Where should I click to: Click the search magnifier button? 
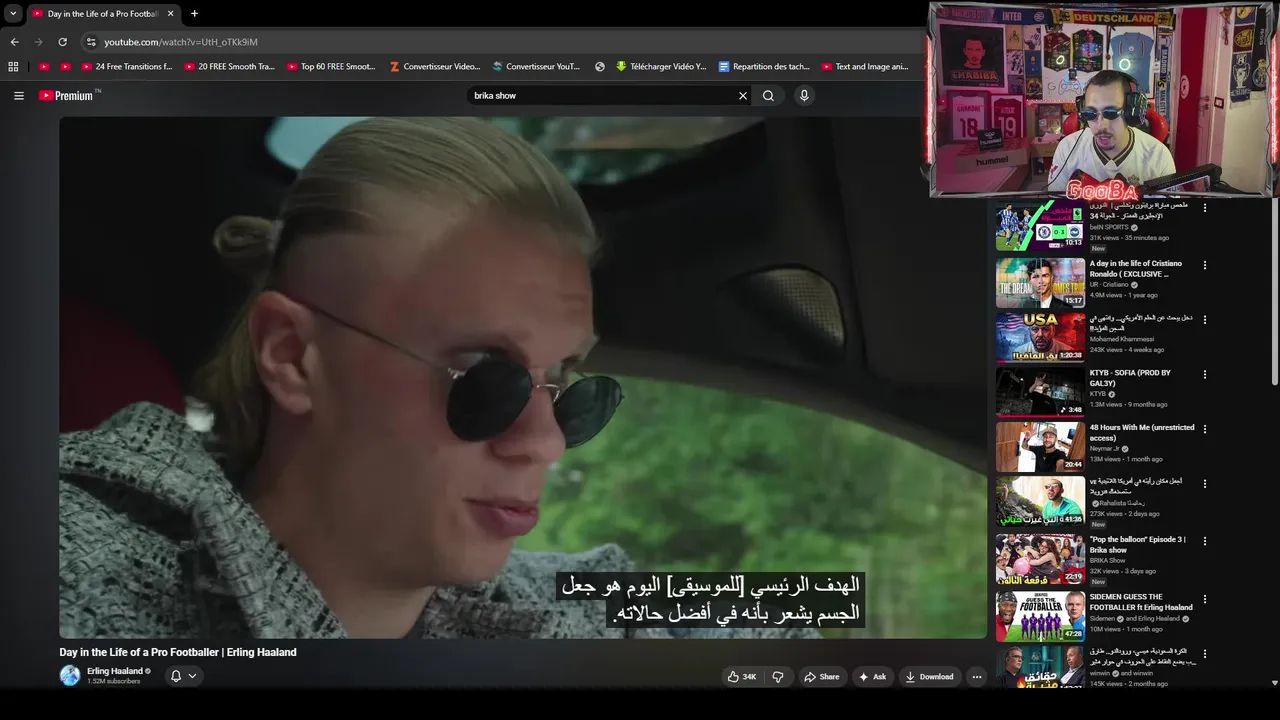pyautogui.click(x=768, y=96)
